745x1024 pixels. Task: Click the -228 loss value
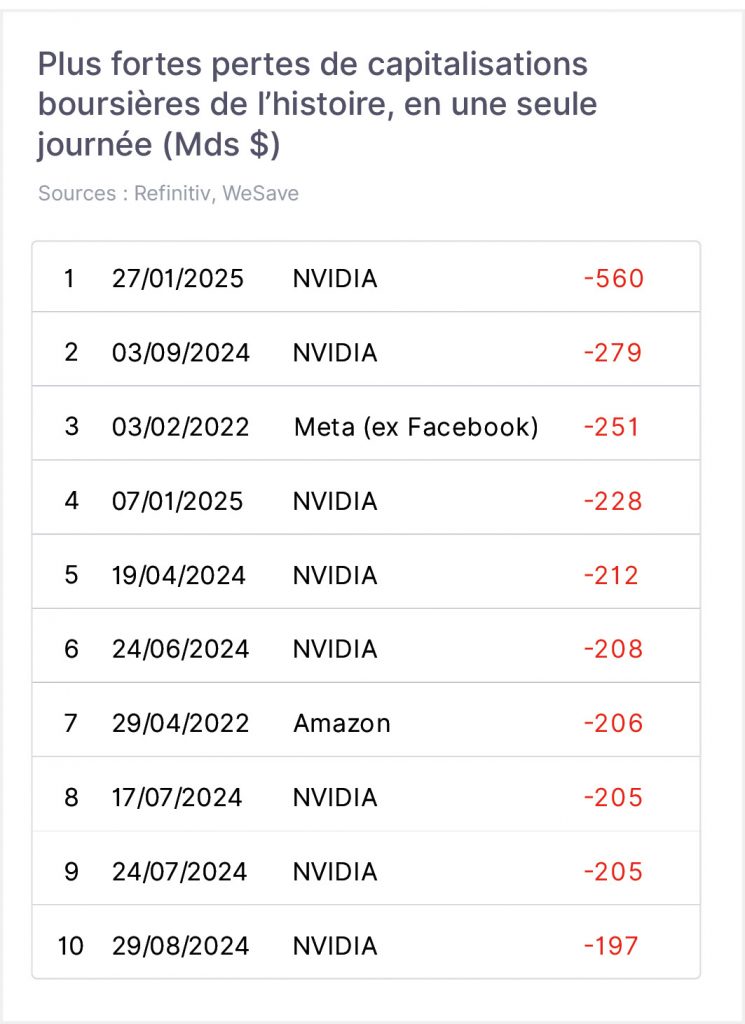tap(613, 502)
